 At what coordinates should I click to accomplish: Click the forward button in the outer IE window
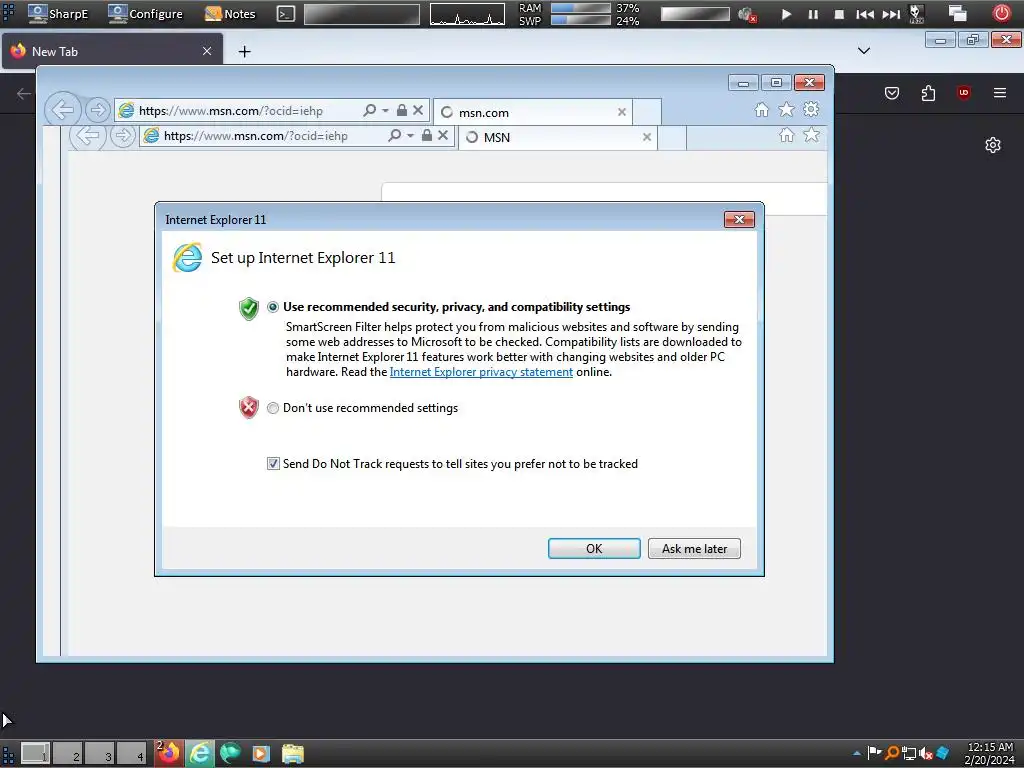[97, 110]
